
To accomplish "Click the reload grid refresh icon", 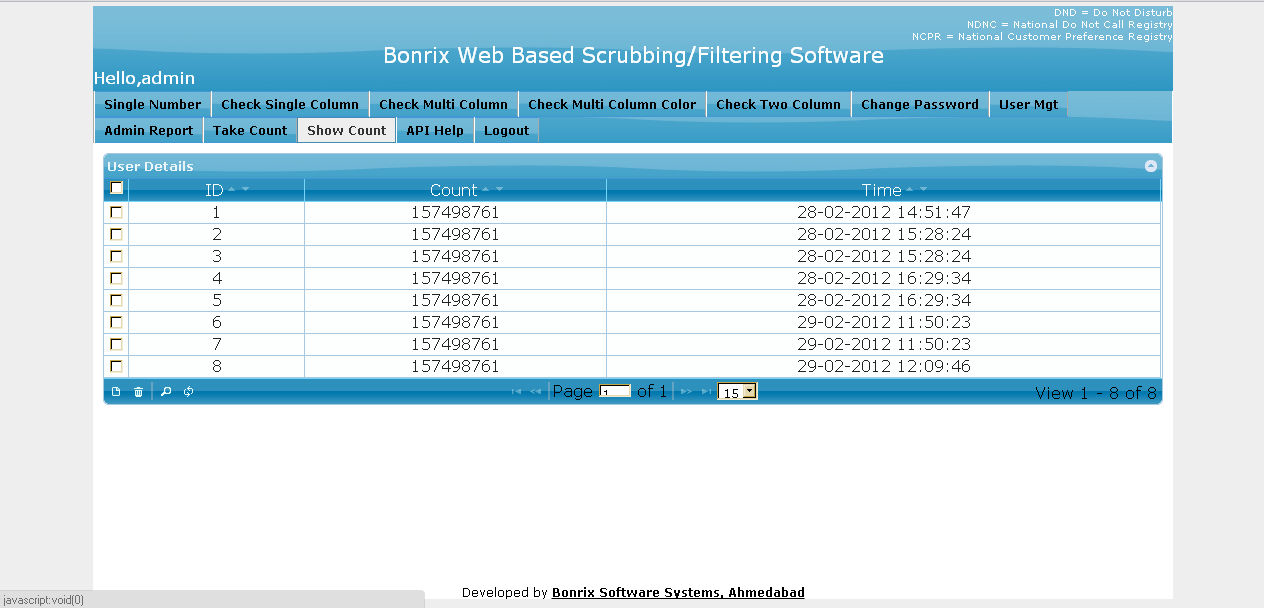I will click(x=188, y=392).
